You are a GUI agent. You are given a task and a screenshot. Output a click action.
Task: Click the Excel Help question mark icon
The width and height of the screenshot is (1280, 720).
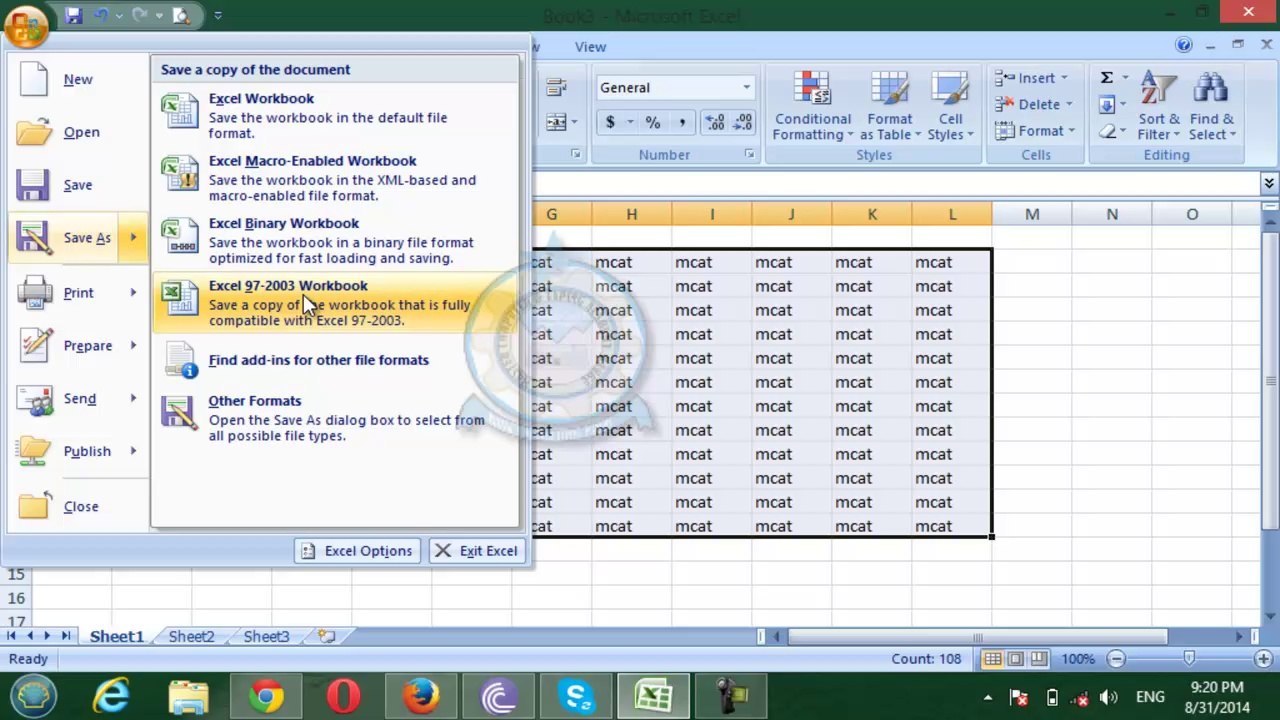[x=1184, y=45]
